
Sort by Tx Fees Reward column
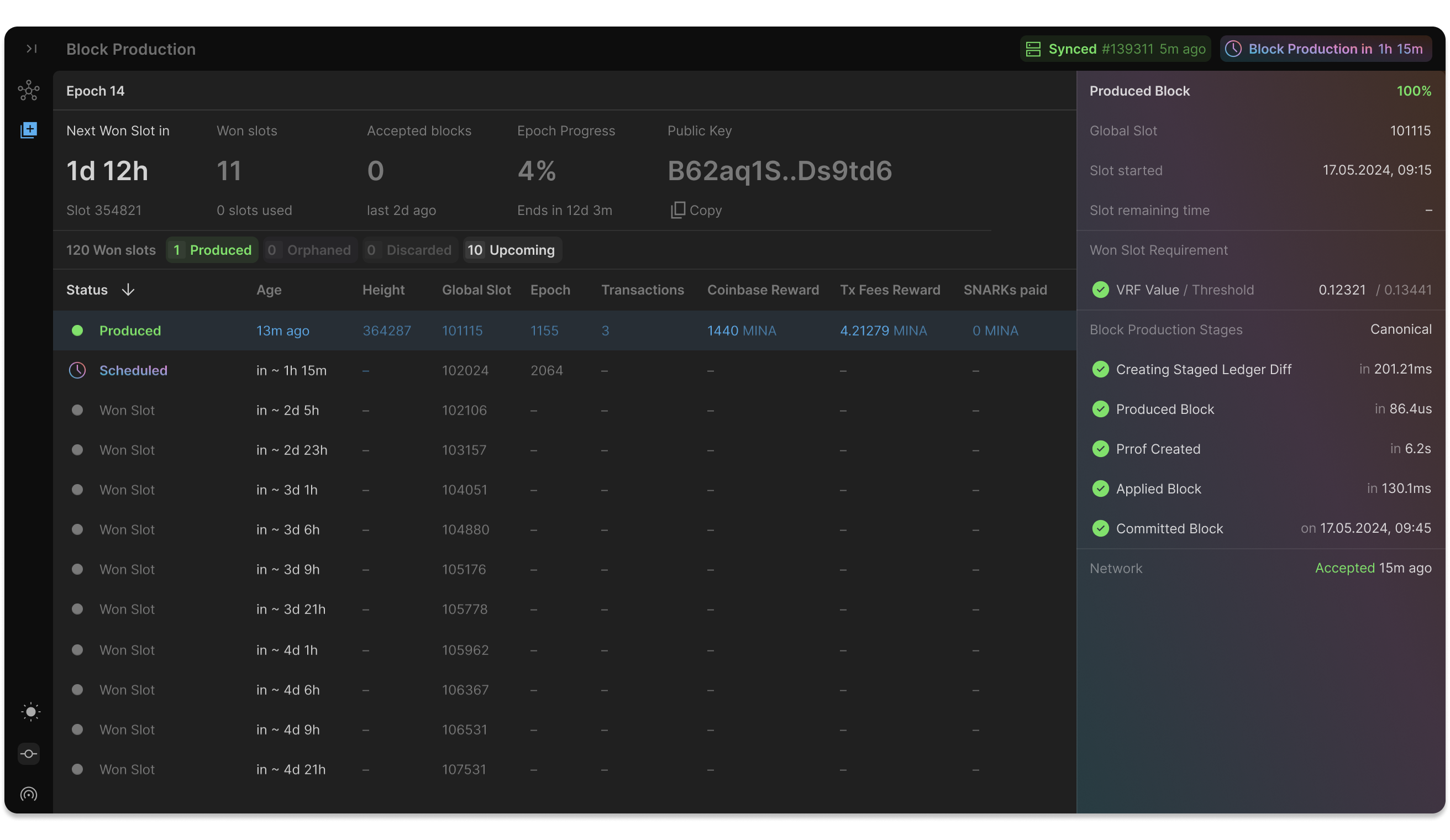click(x=890, y=290)
